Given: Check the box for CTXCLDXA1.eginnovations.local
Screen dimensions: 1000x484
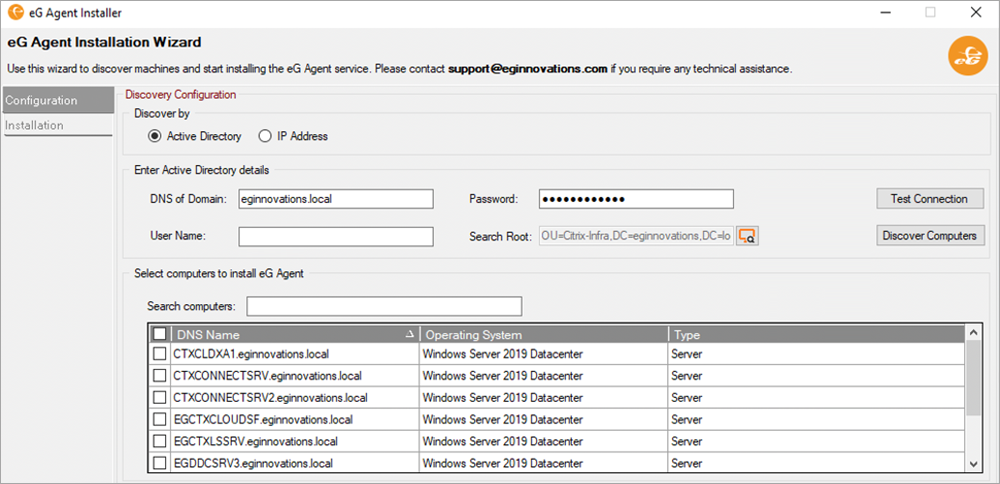Looking at the screenshot, I should [160, 353].
